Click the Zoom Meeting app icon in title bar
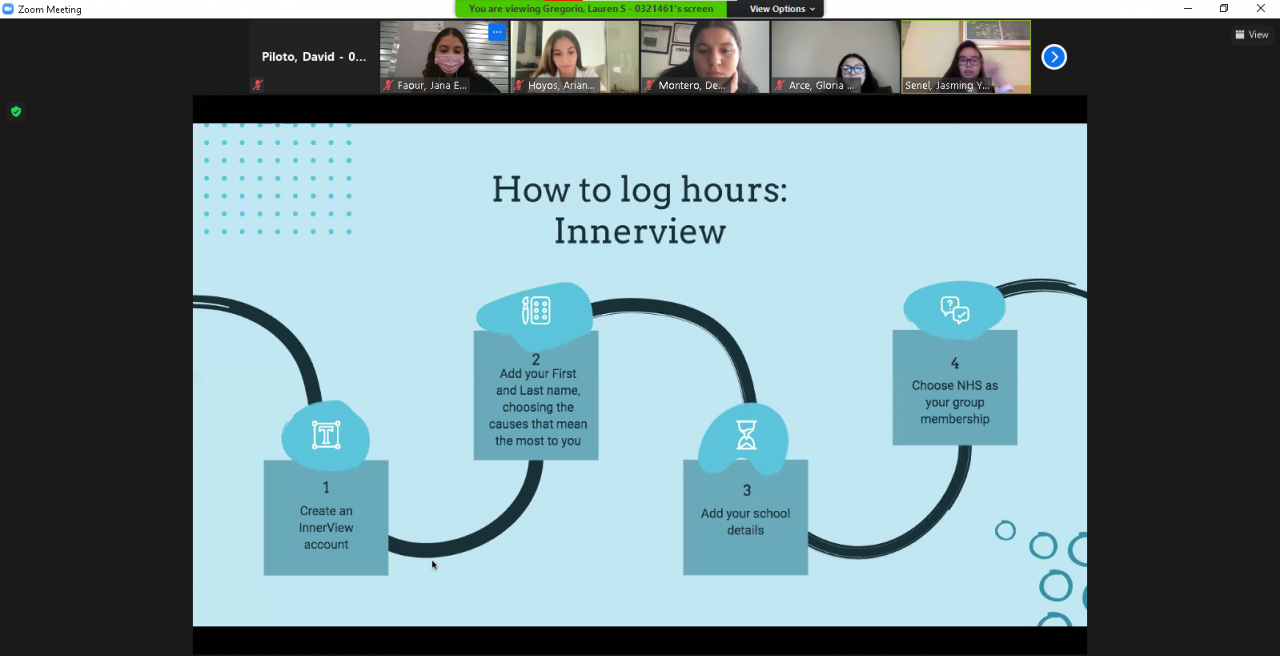The width and height of the screenshot is (1280, 656). [8, 9]
